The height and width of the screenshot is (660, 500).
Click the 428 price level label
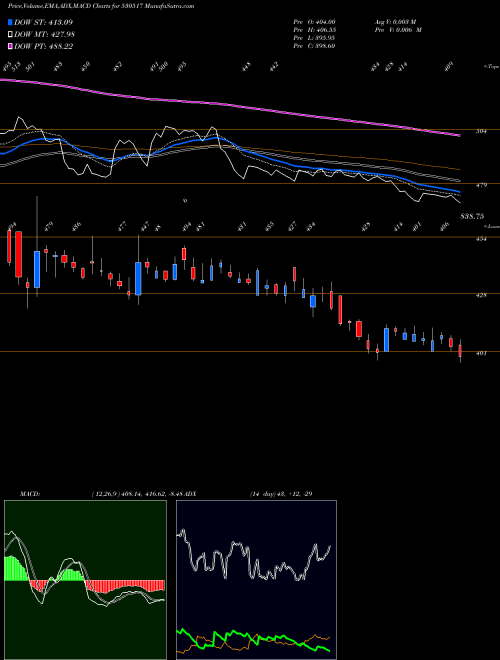pos(481,295)
